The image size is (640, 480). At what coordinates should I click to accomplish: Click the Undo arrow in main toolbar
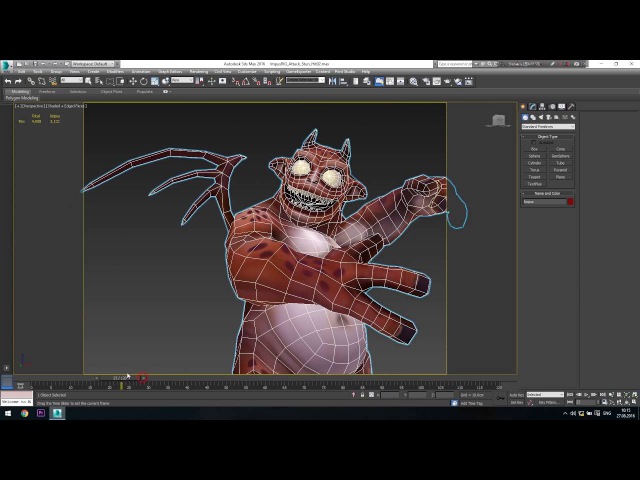coord(8,82)
